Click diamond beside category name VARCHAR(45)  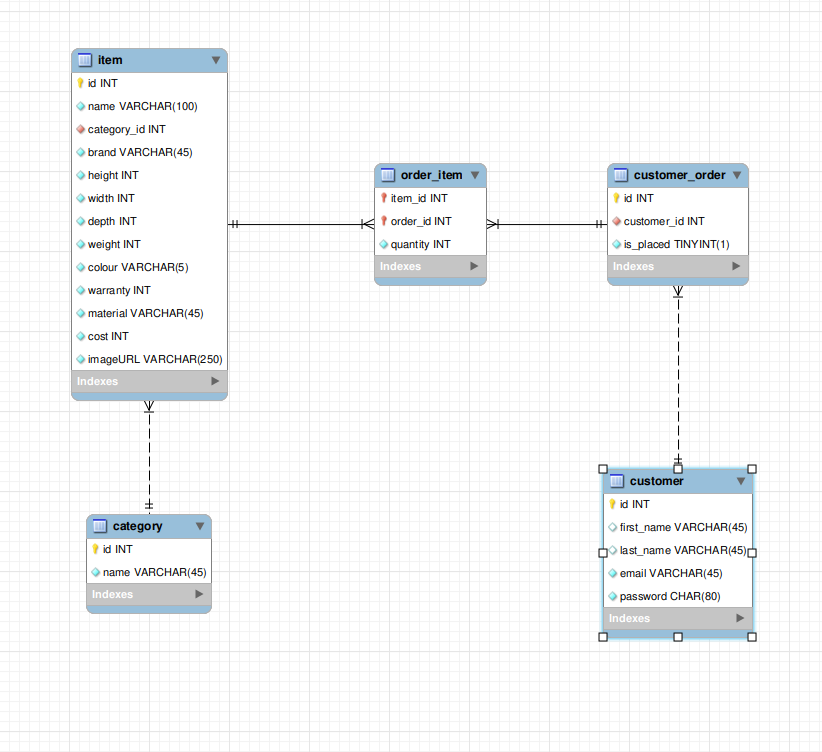(x=95, y=572)
